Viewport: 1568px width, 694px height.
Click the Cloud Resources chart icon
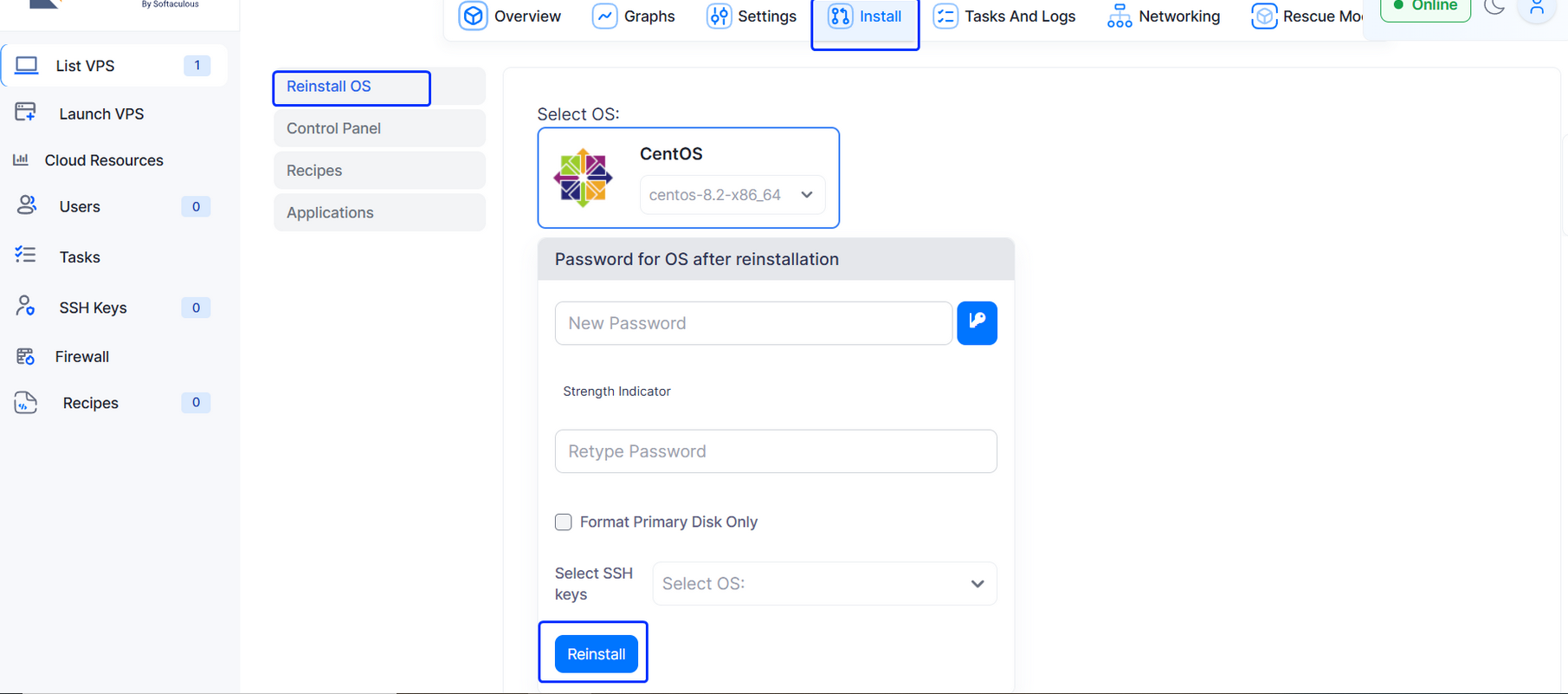tap(21, 159)
